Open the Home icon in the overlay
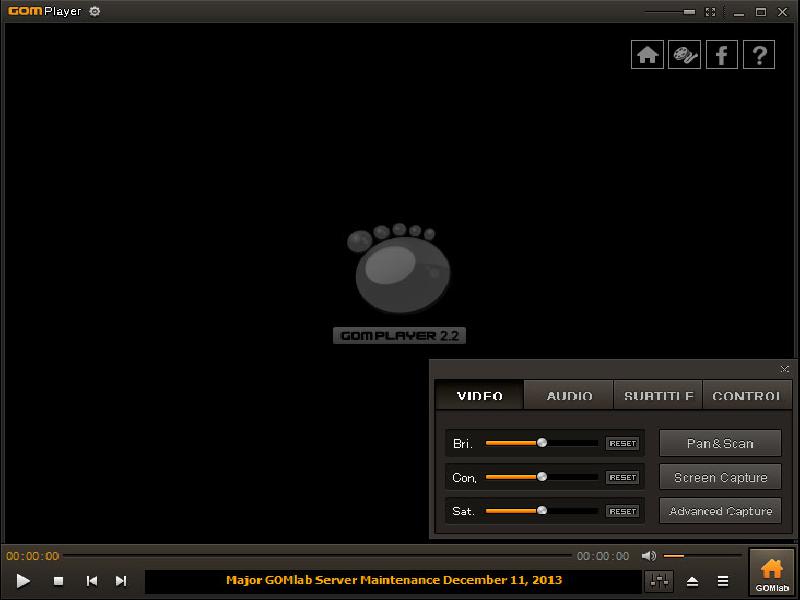The height and width of the screenshot is (600, 800). (x=647, y=55)
